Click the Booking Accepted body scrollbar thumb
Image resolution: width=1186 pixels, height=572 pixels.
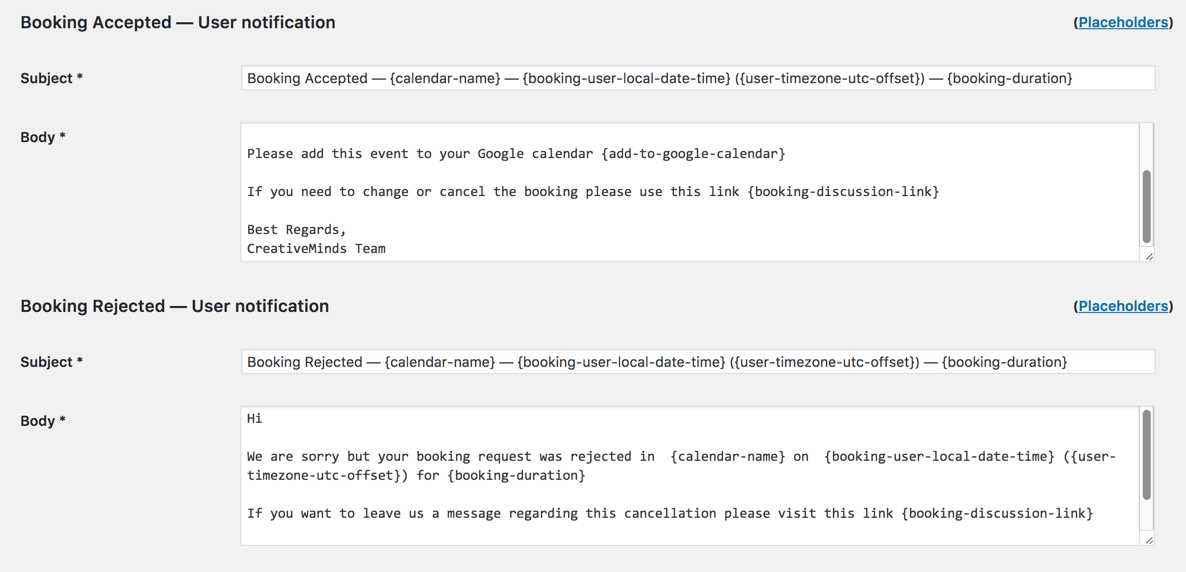coord(1146,206)
